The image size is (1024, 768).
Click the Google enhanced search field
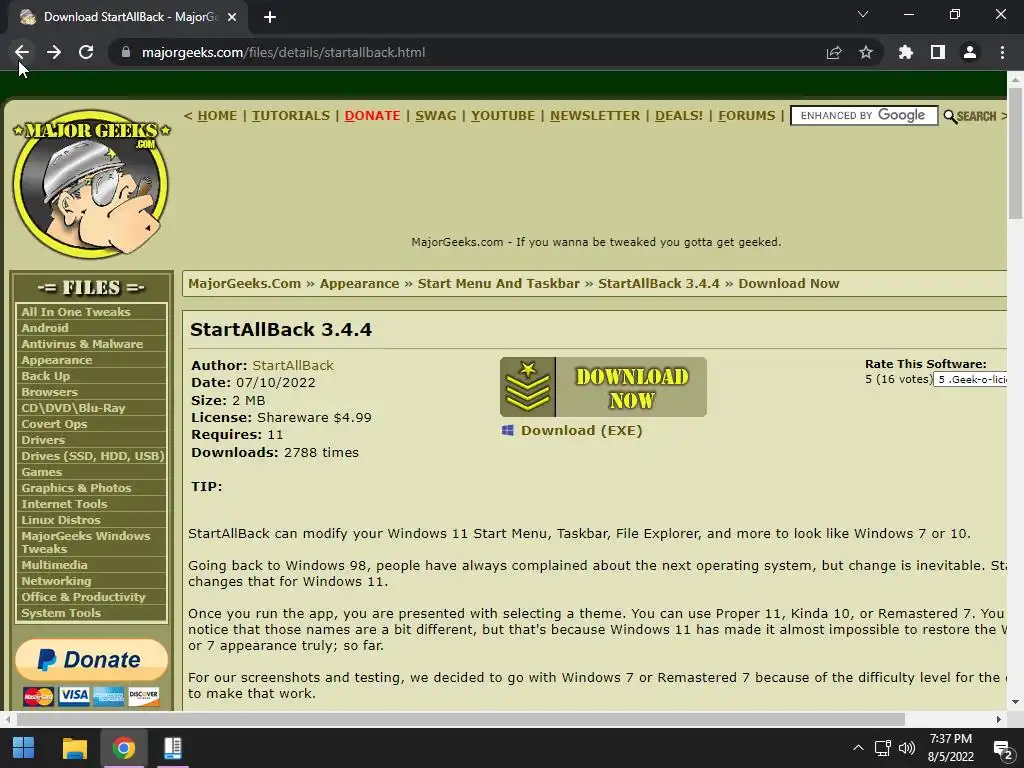point(864,116)
